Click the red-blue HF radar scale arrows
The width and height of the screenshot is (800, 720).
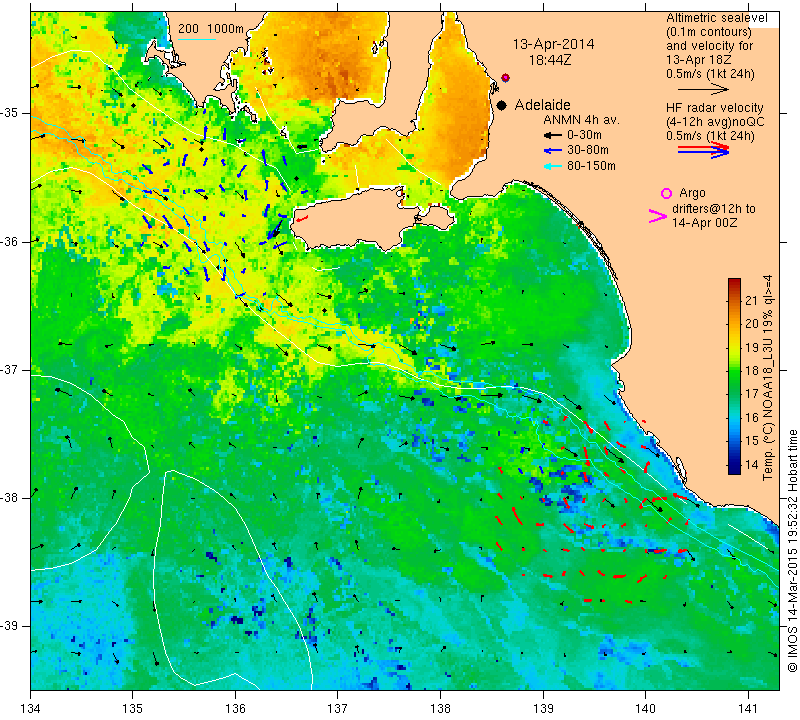703,150
